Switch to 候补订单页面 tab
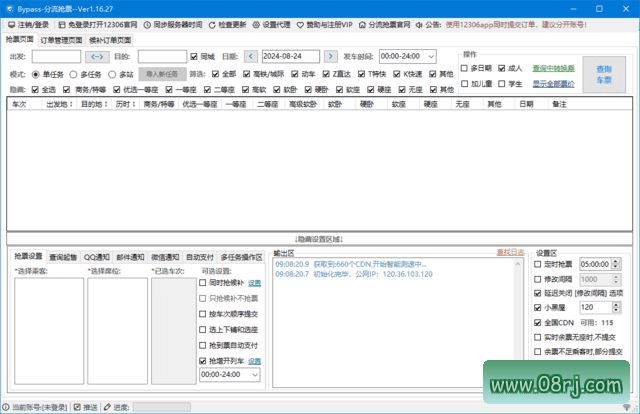The image size is (640, 414). point(110,40)
